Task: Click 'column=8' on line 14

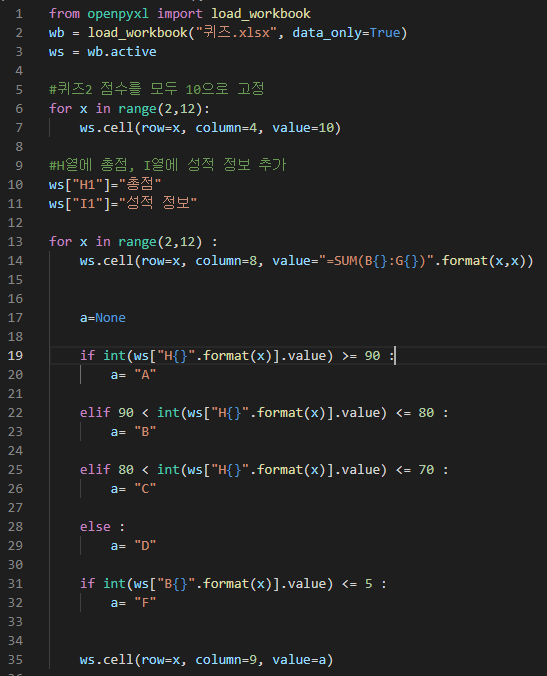Action: coord(226,261)
